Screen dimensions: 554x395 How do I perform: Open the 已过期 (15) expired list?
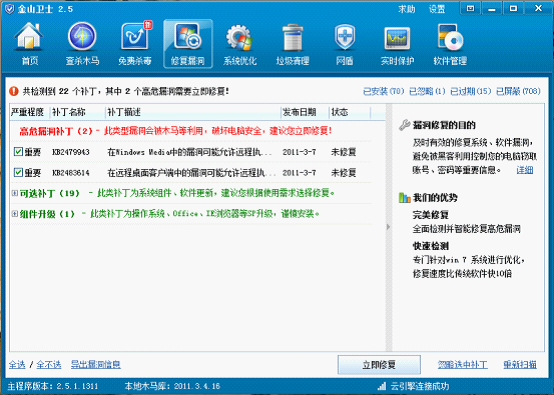(471, 91)
